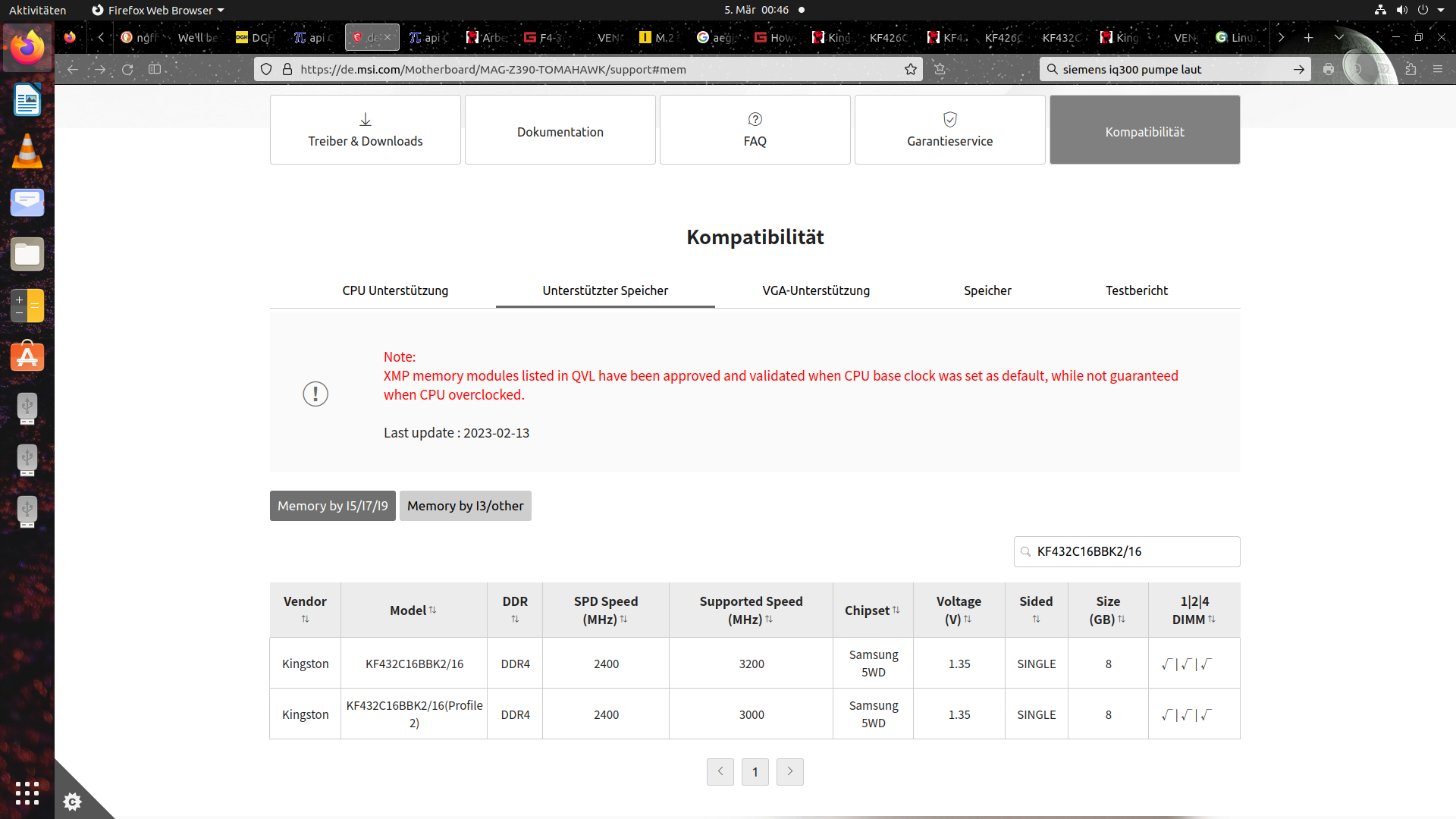Open a new browser tab with plus
The height and width of the screenshot is (819, 1456).
(1308, 37)
